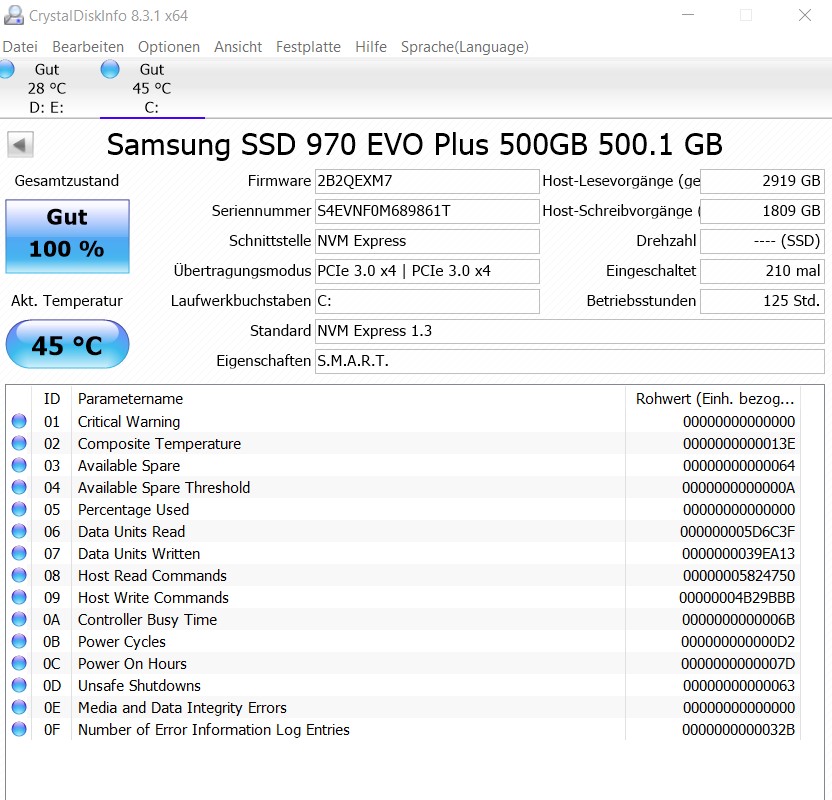
Task: Open the Bearbeiten menu
Action: (88, 47)
